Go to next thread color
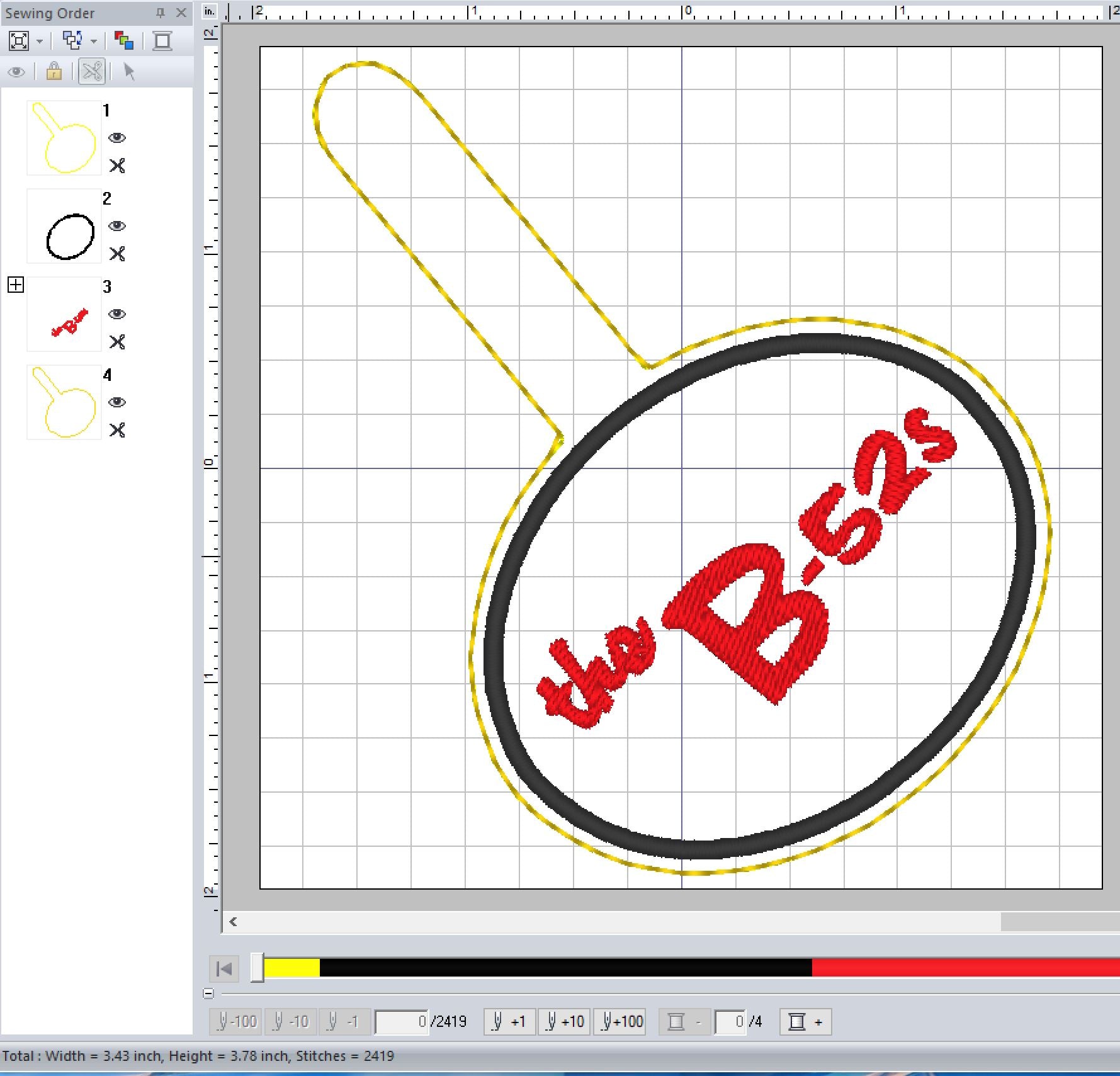 [806, 1021]
